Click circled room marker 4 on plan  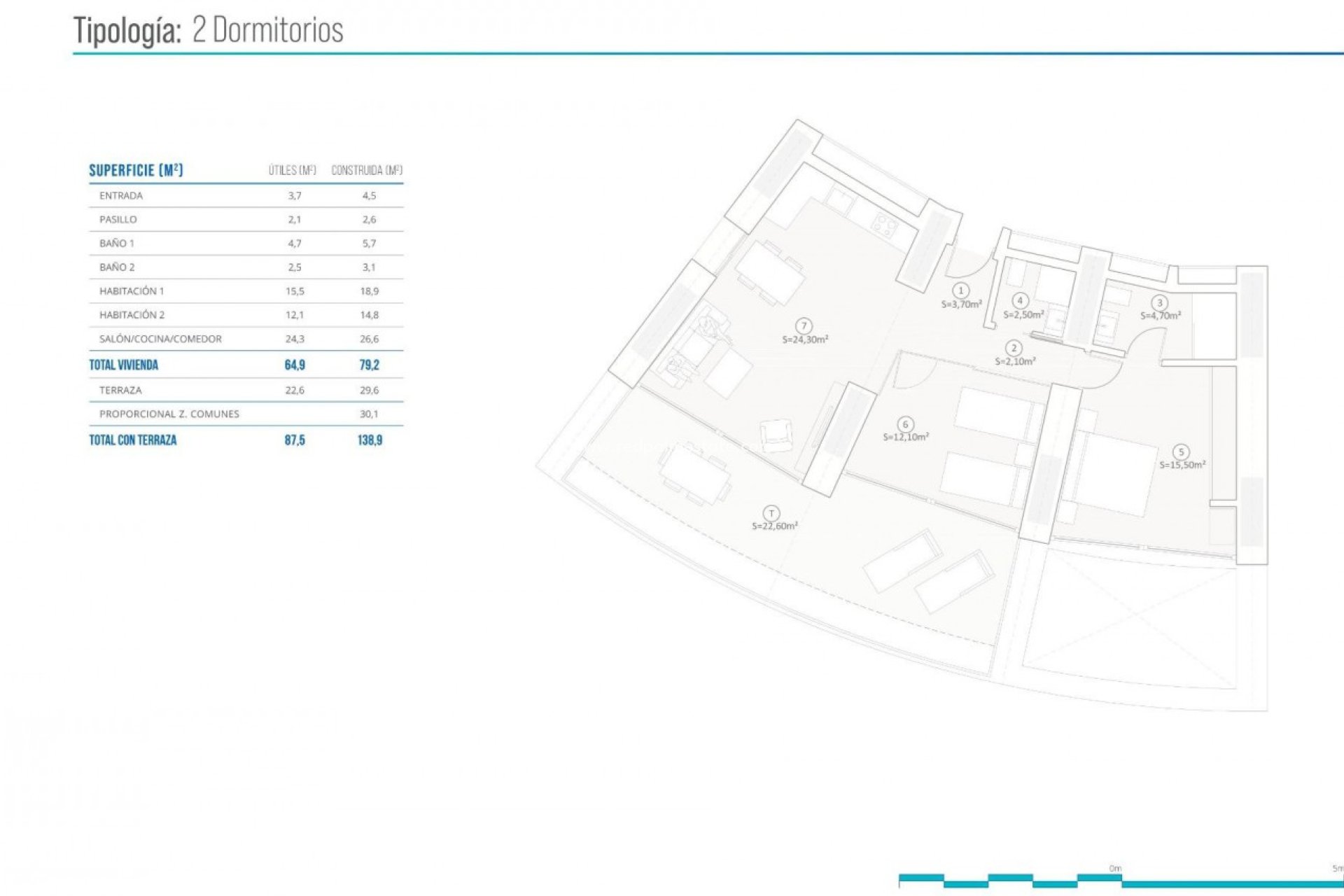click(x=1021, y=301)
